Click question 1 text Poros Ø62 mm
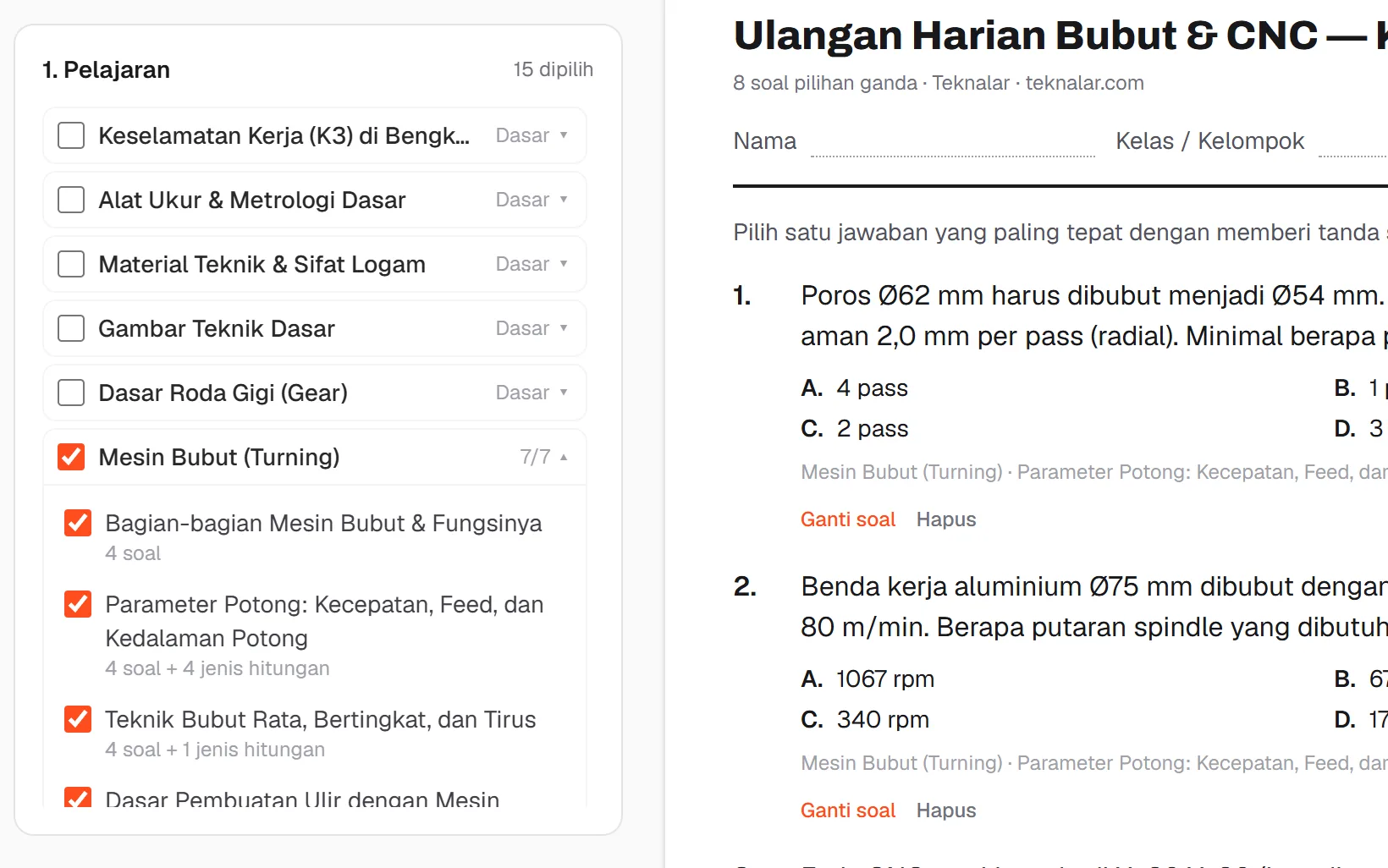Image resolution: width=1388 pixels, height=868 pixels. [1093, 316]
